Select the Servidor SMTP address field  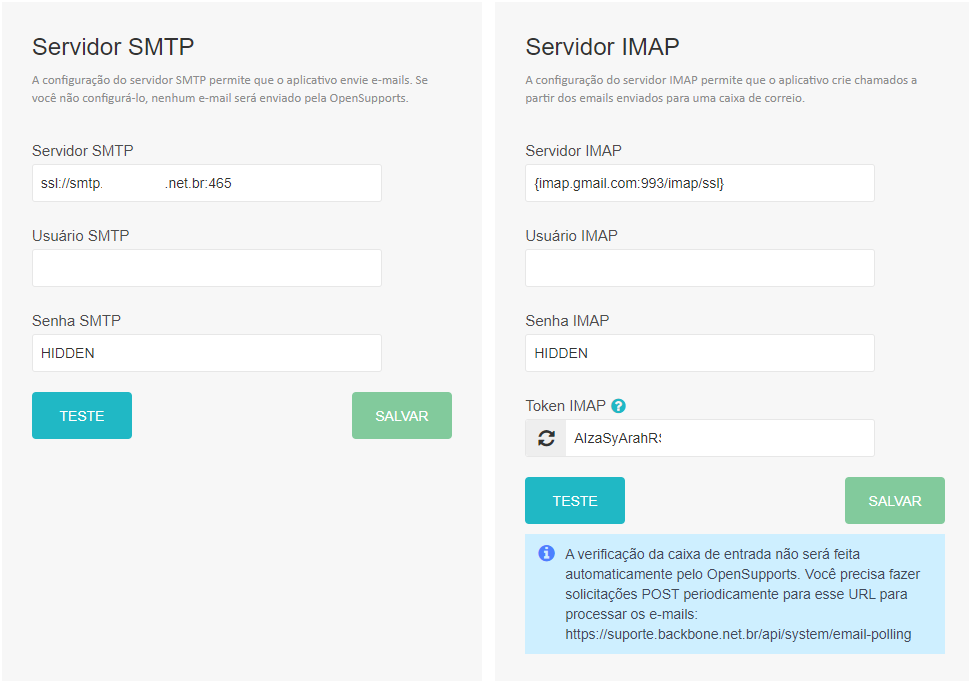point(206,183)
